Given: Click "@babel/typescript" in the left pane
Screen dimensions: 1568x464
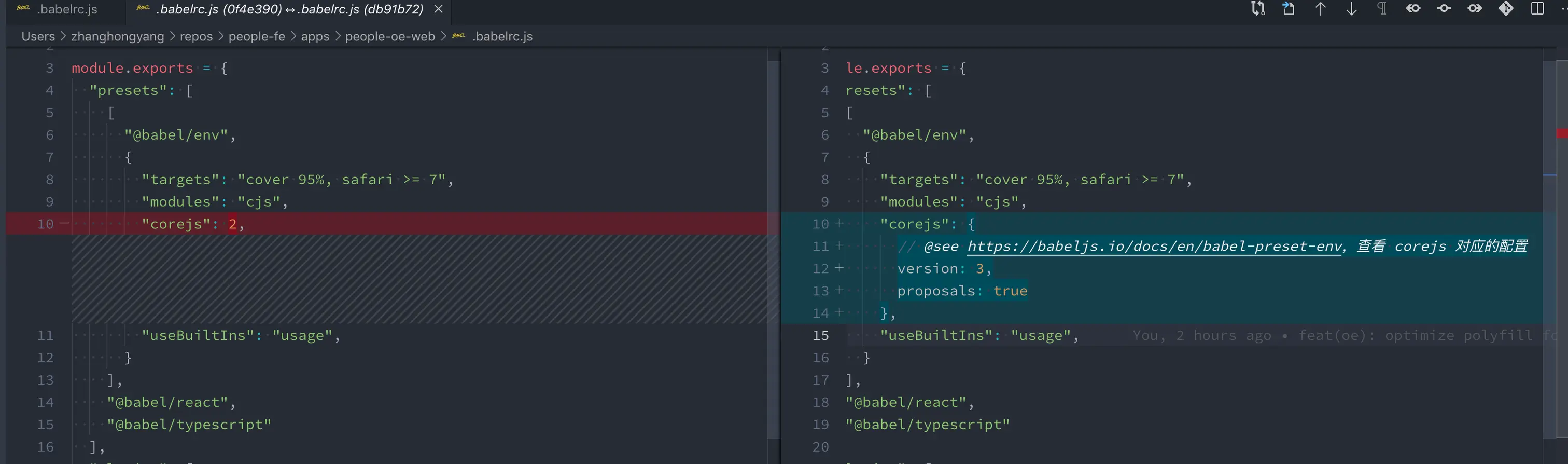Looking at the screenshot, I should pos(189,425).
